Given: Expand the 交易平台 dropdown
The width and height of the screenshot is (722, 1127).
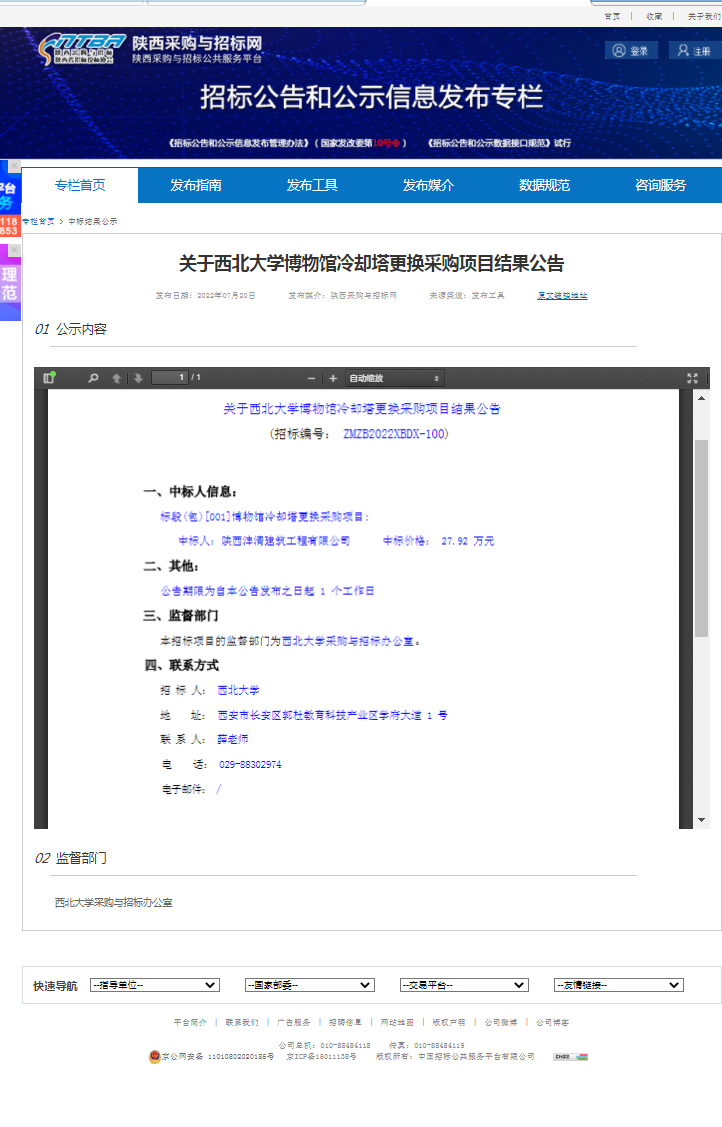Looking at the screenshot, I should 463,985.
